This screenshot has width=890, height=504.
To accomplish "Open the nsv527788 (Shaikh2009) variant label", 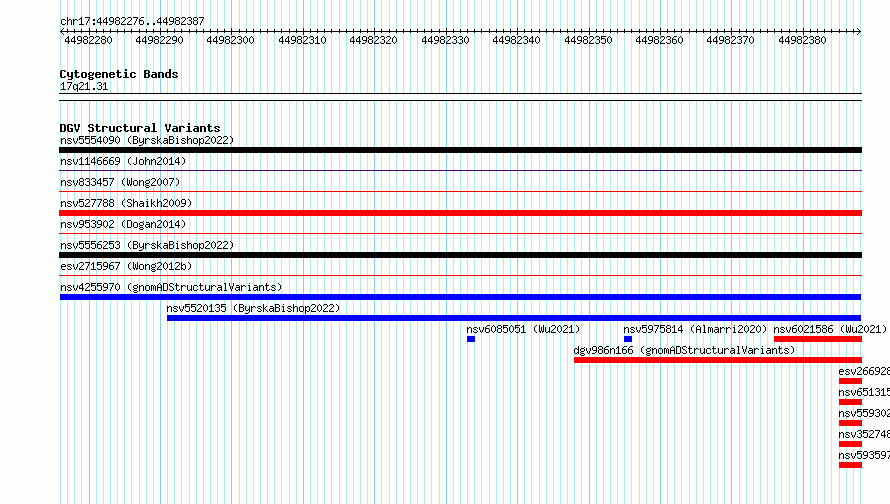I will click(126, 203).
